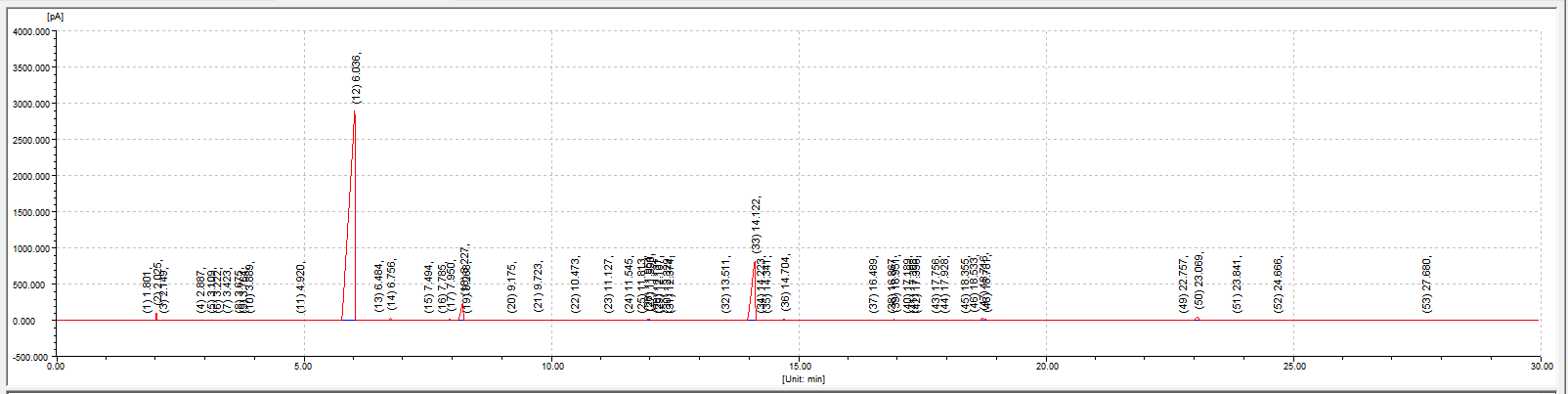Click the 20.00 x-axis tick value

pyautogui.click(x=1046, y=367)
